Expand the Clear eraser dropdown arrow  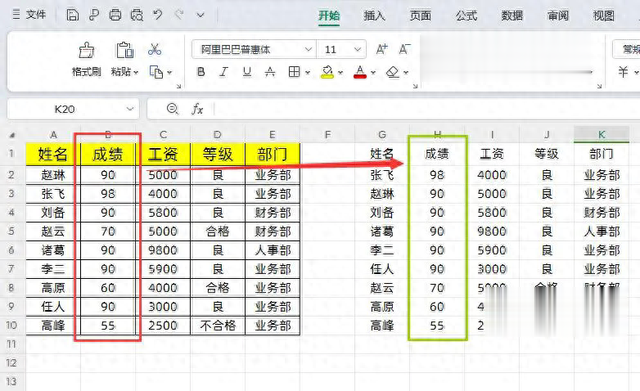pyautogui.click(x=406, y=73)
